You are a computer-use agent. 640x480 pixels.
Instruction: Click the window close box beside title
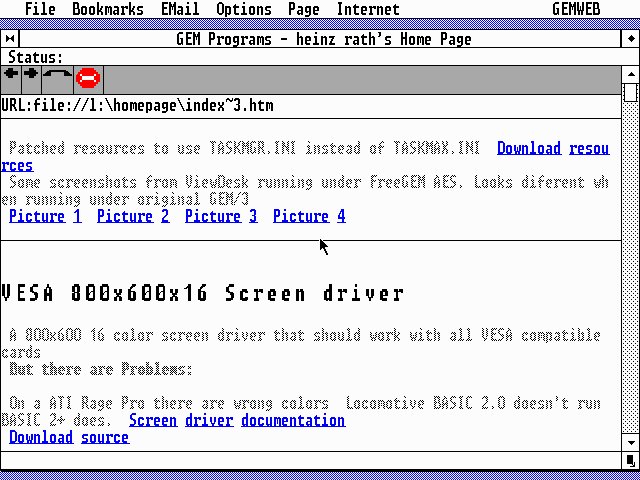pyautogui.click(x=10, y=39)
